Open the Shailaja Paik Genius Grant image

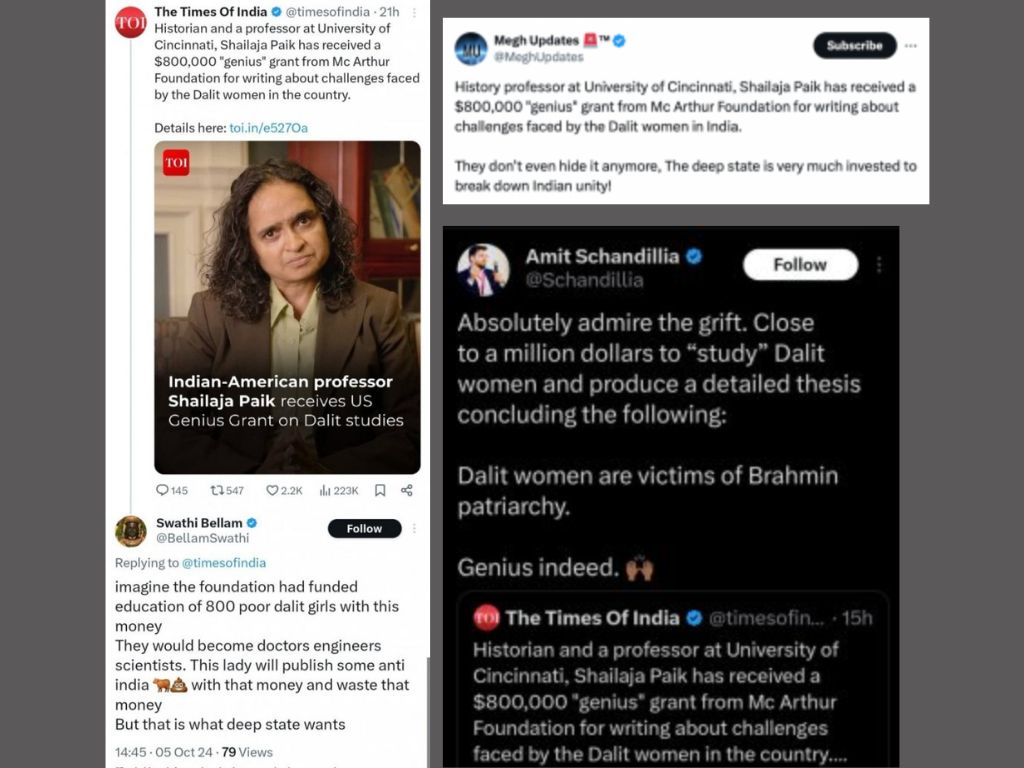click(287, 306)
